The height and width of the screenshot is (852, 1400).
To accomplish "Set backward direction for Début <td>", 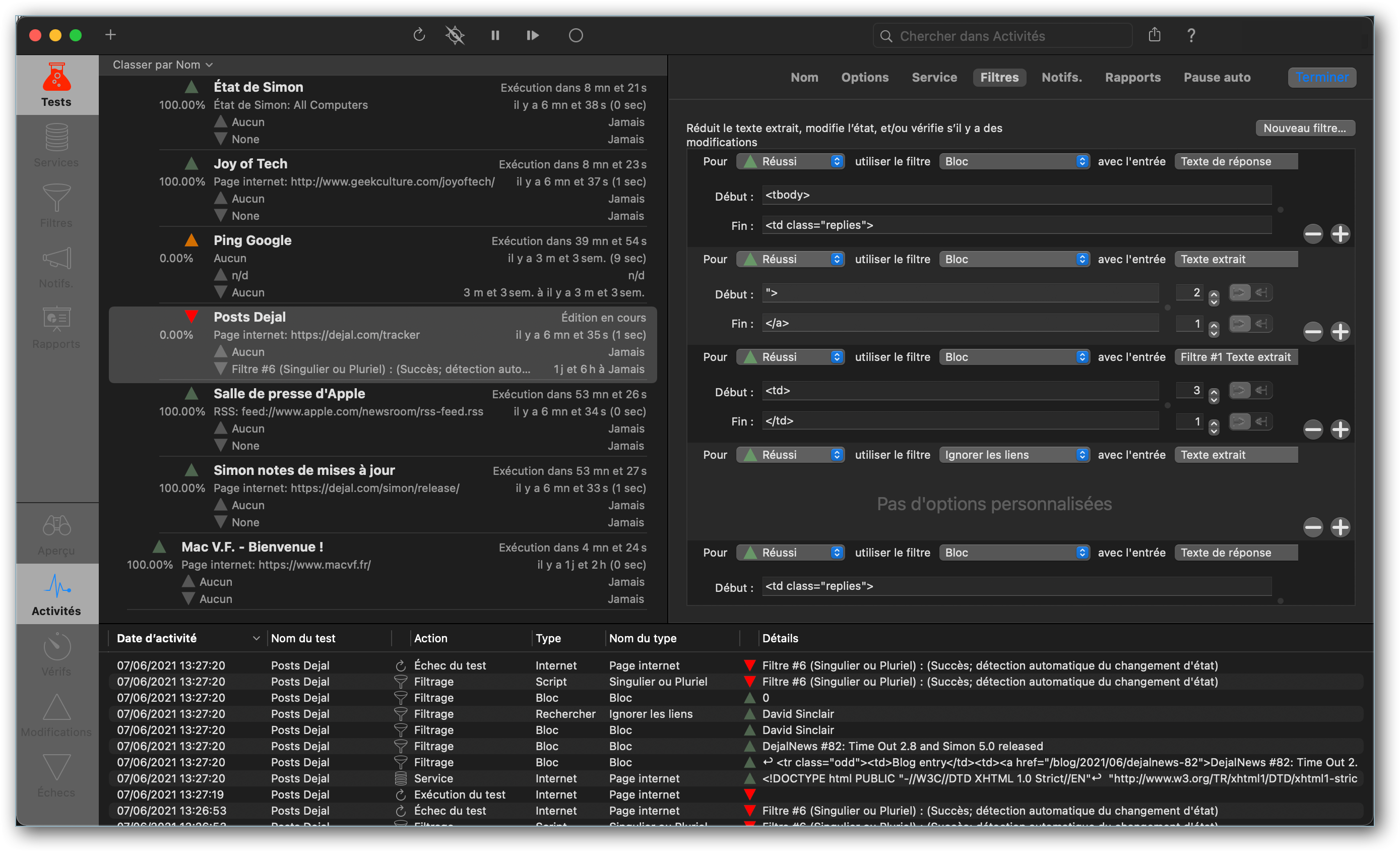I will [1261, 391].
